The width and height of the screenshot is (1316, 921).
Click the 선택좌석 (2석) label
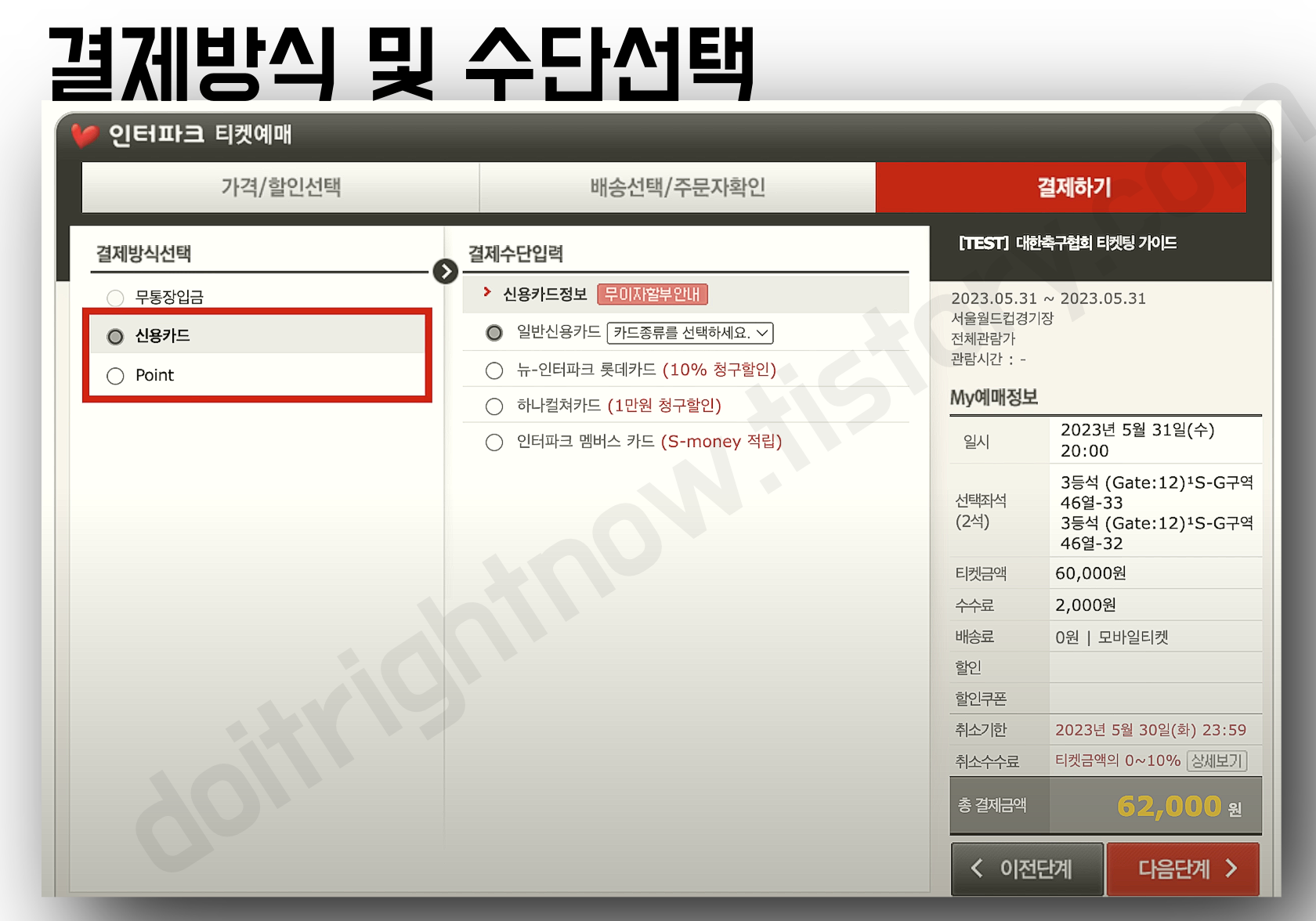pyautogui.click(x=980, y=511)
